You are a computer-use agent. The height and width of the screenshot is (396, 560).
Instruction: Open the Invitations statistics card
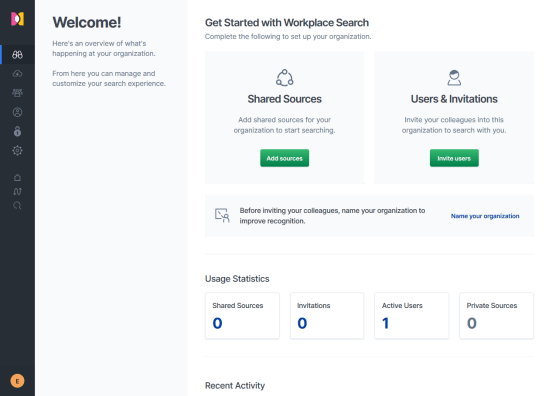click(x=327, y=316)
